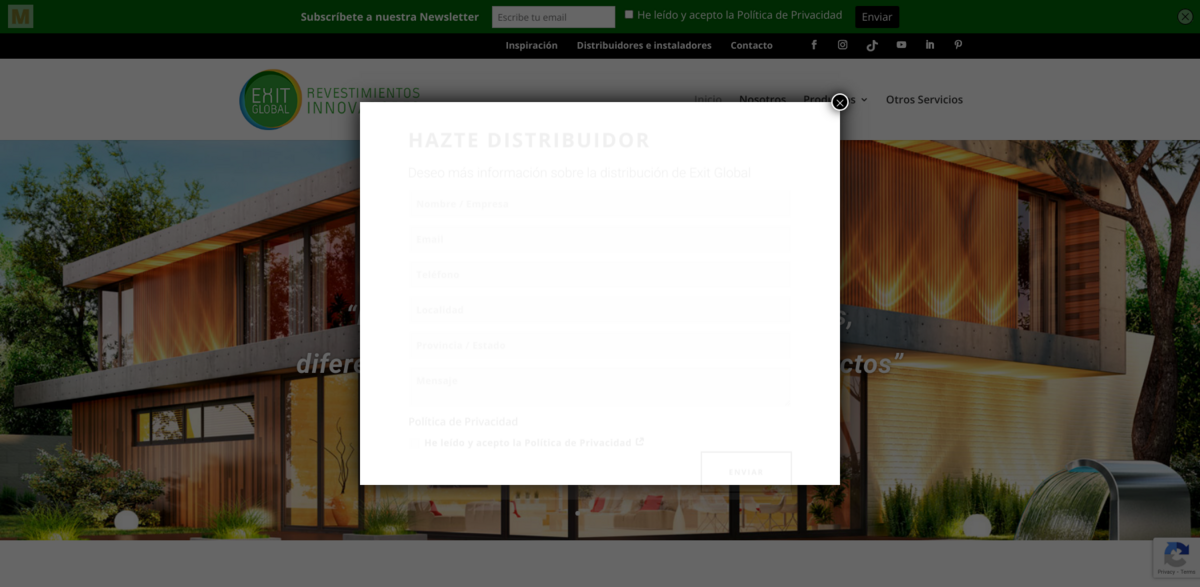Open the Pinterest icon link
This screenshot has width=1200, height=587.
click(x=958, y=45)
